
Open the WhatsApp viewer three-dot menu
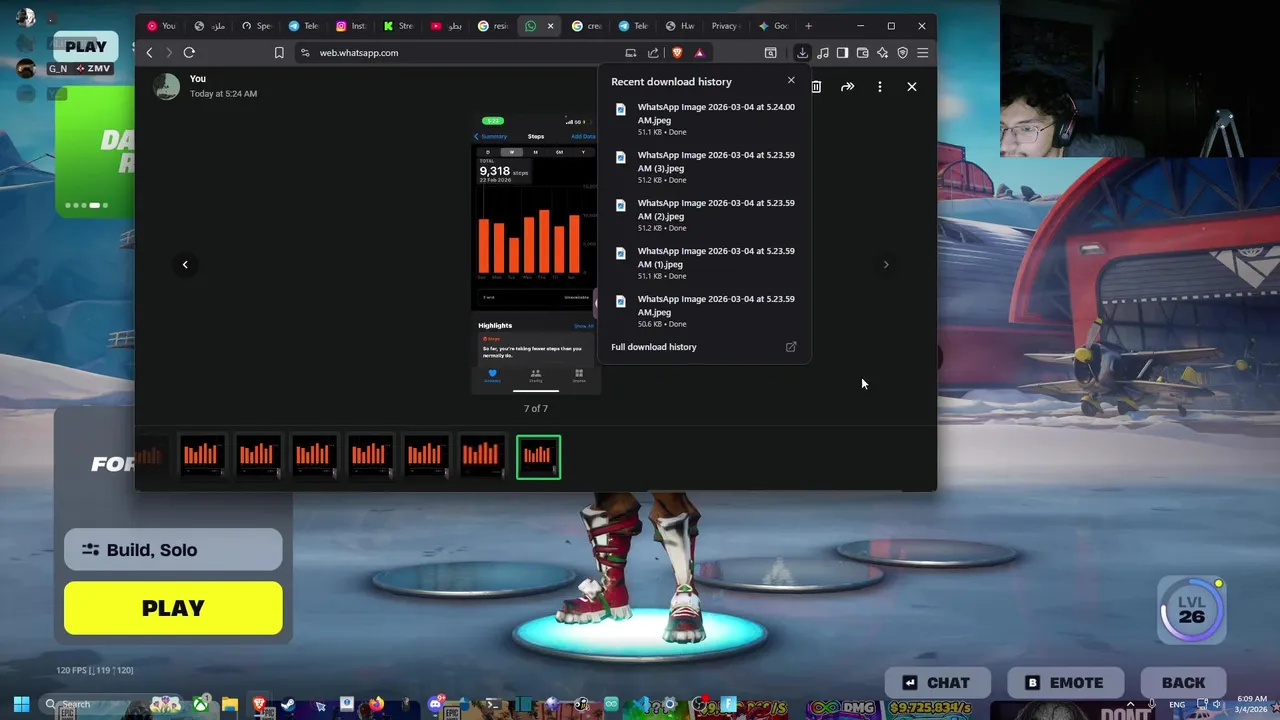tap(879, 87)
